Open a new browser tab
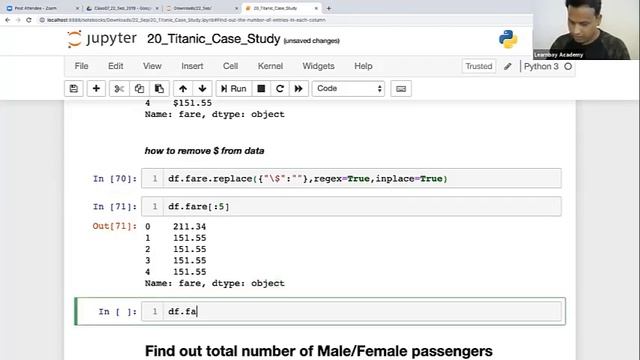 (329, 8)
